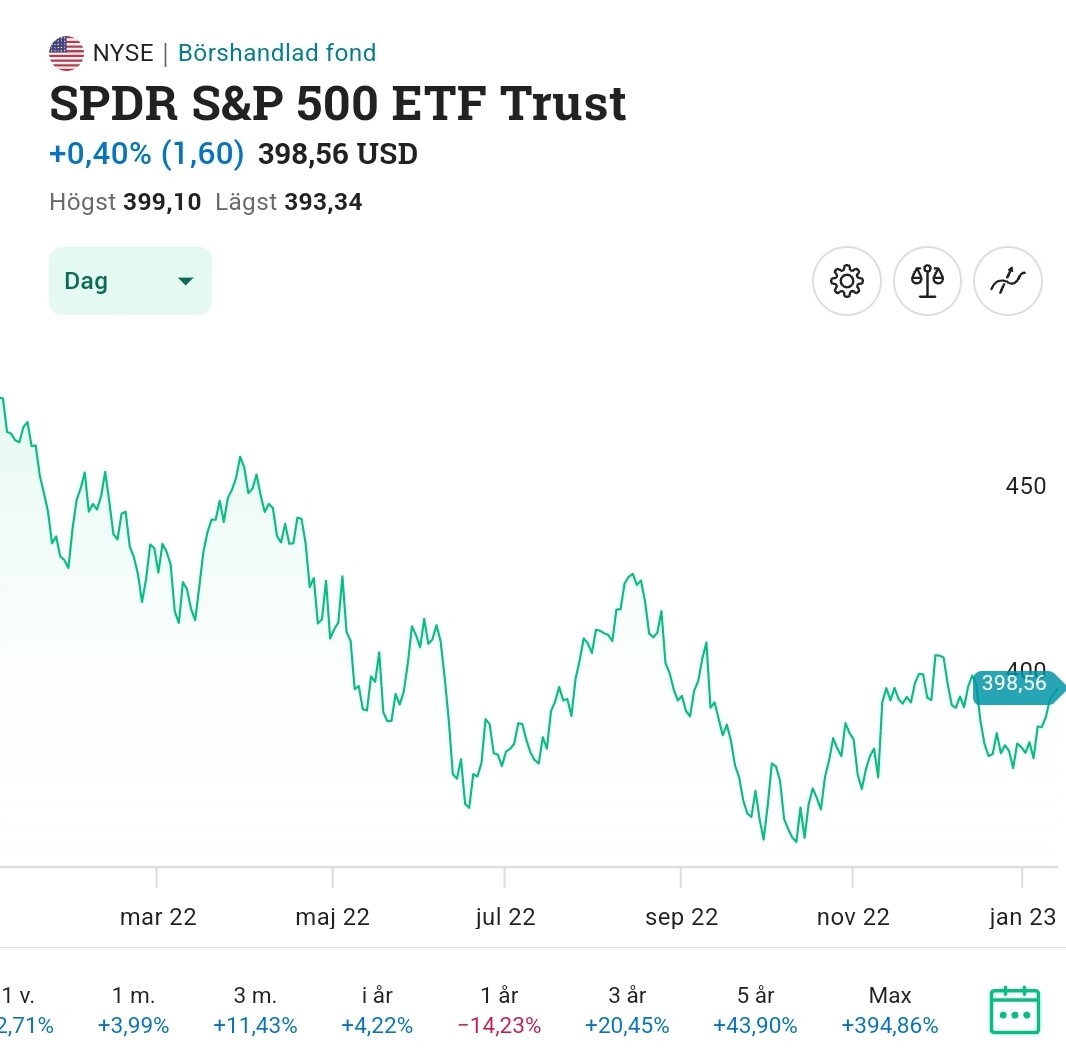1066x1060 pixels.
Task: Select the i år period
Action: (377, 1010)
